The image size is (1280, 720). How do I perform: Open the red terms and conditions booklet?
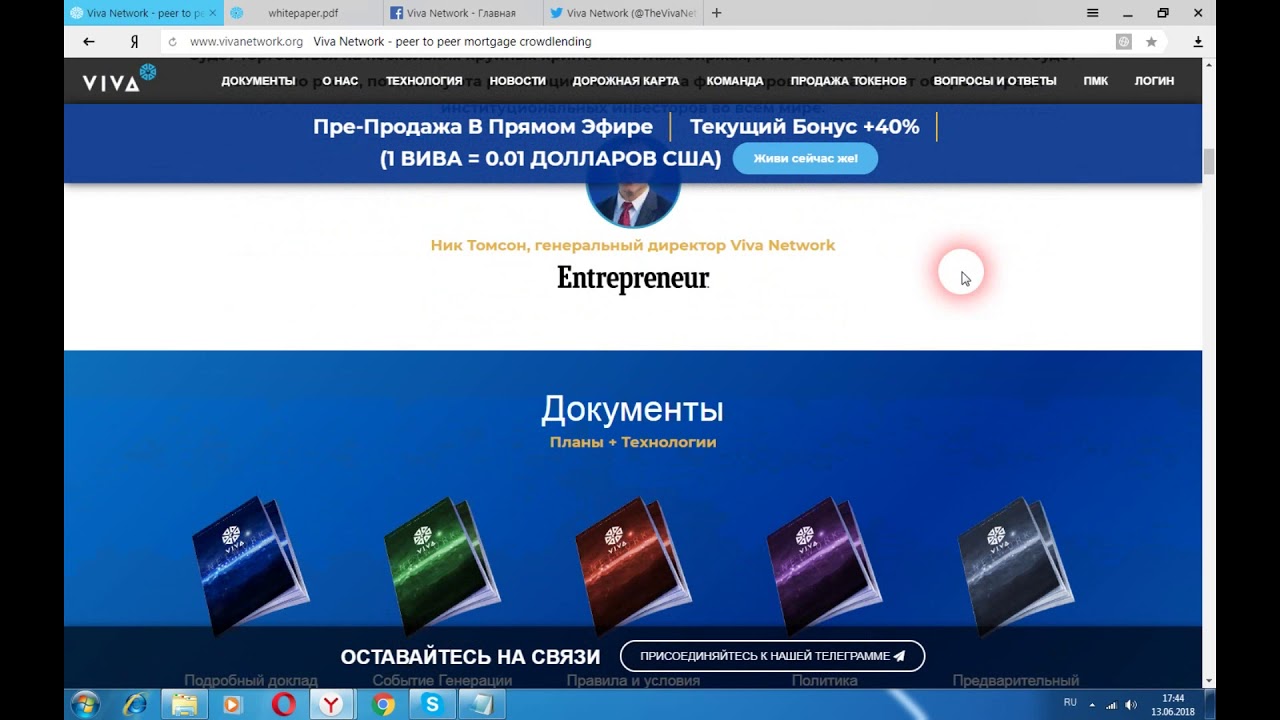click(x=633, y=565)
